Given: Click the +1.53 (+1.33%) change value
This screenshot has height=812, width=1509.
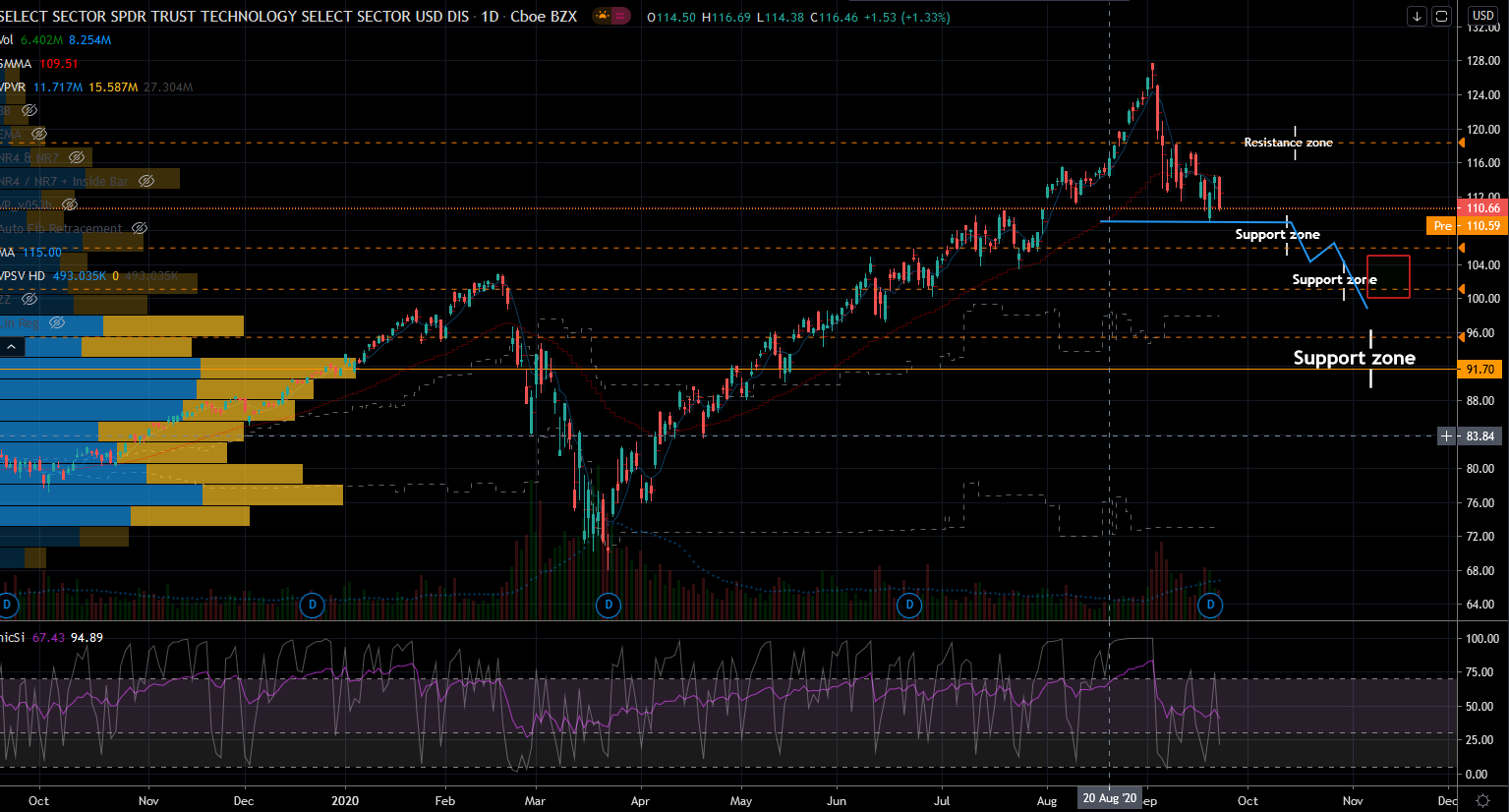Looking at the screenshot, I should point(906,17).
